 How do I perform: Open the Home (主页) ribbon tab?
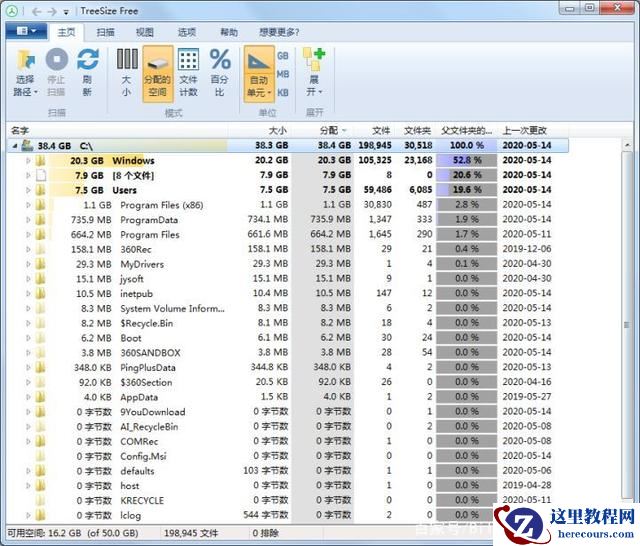pyautogui.click(x=66, y=32)
